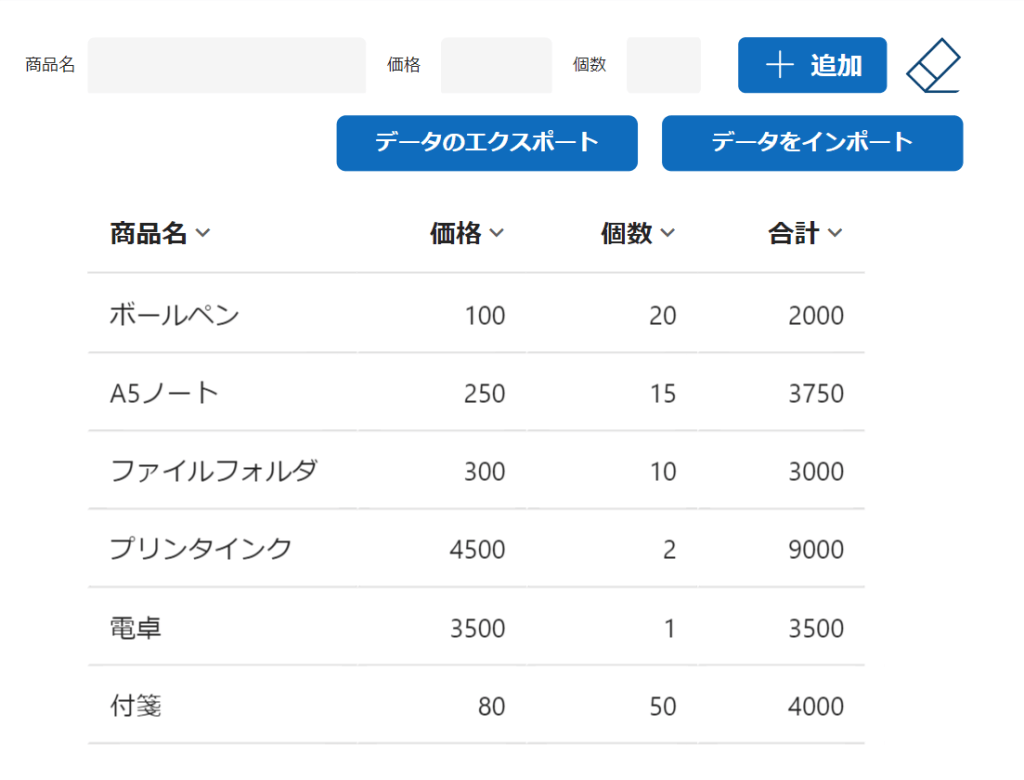Click the eraser clear icon
Viewport: 1024px width, 780px height.
(x=933, y=66)
